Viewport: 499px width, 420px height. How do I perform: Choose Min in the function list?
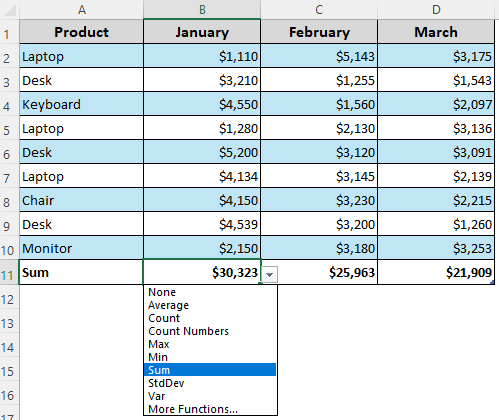tap(210, 357)
